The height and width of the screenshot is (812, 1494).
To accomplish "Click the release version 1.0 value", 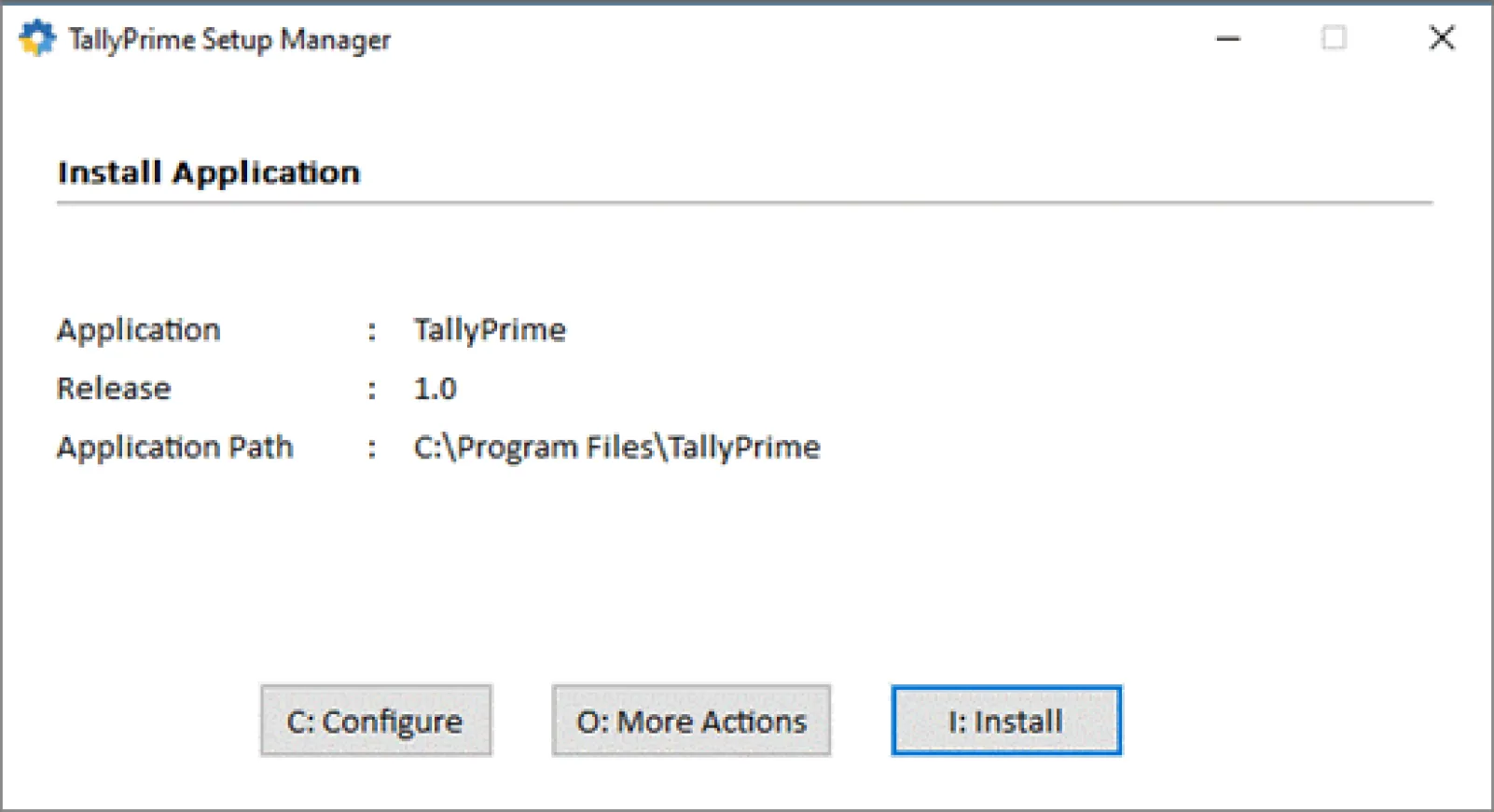I will [x=435, y=389].
